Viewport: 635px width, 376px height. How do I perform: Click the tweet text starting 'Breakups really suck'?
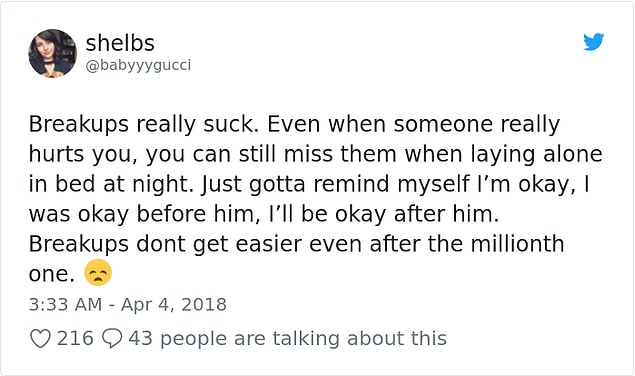pos(315,199)
